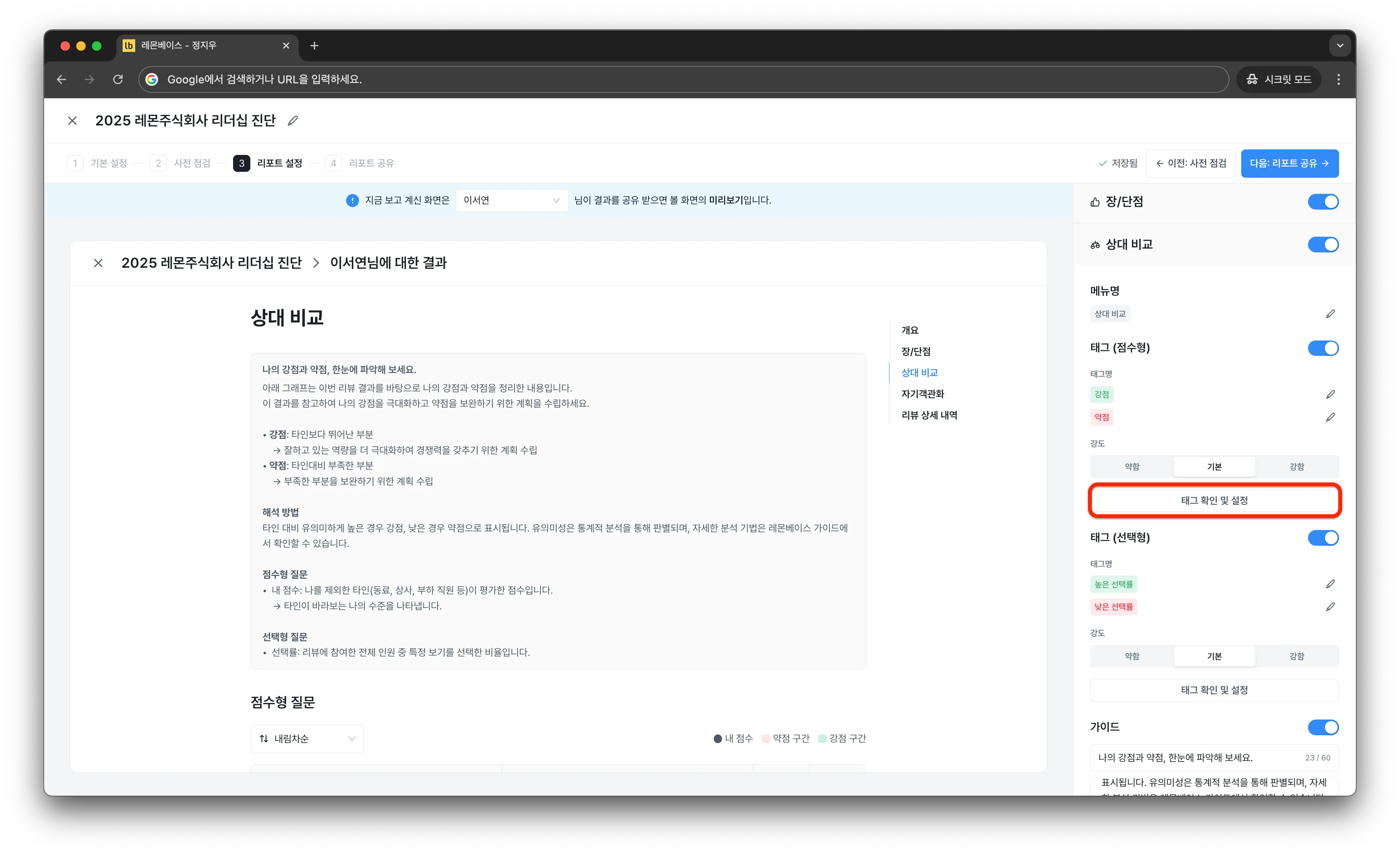1400x854 pixels.
Task: Go to step 4 리포트 공유
Action: [360, 163]
